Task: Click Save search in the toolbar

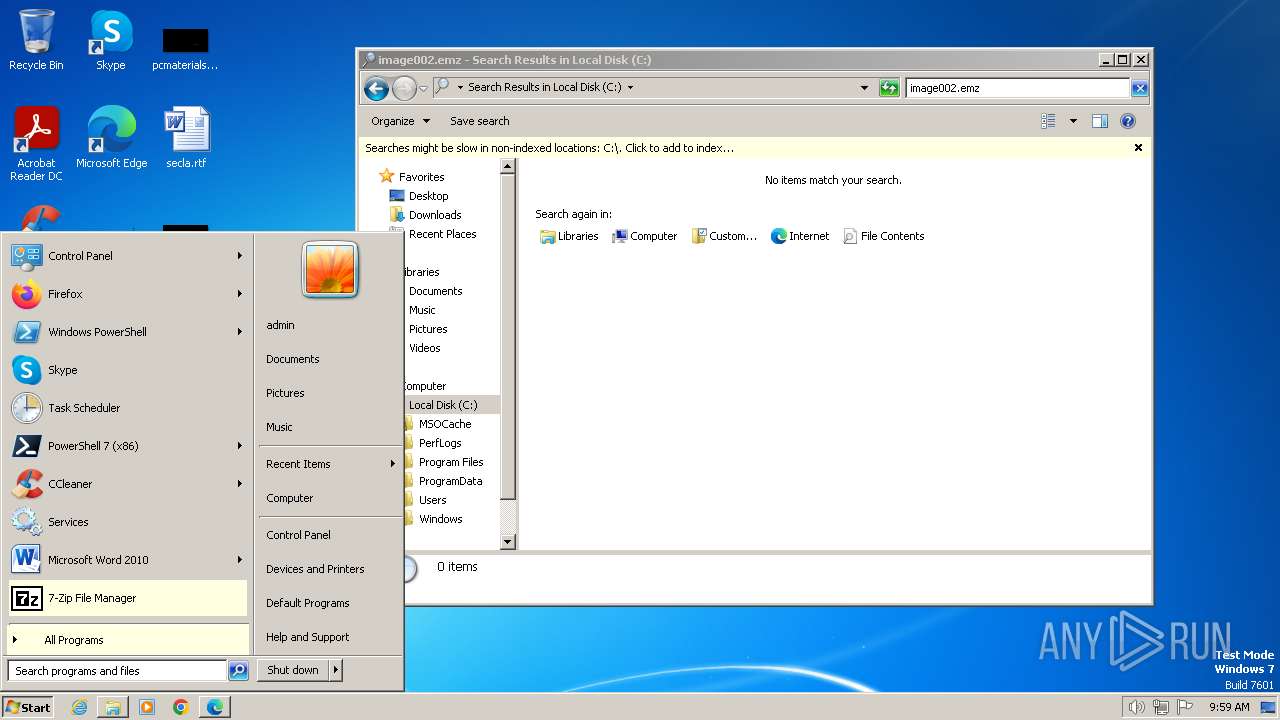Action: 480,121
